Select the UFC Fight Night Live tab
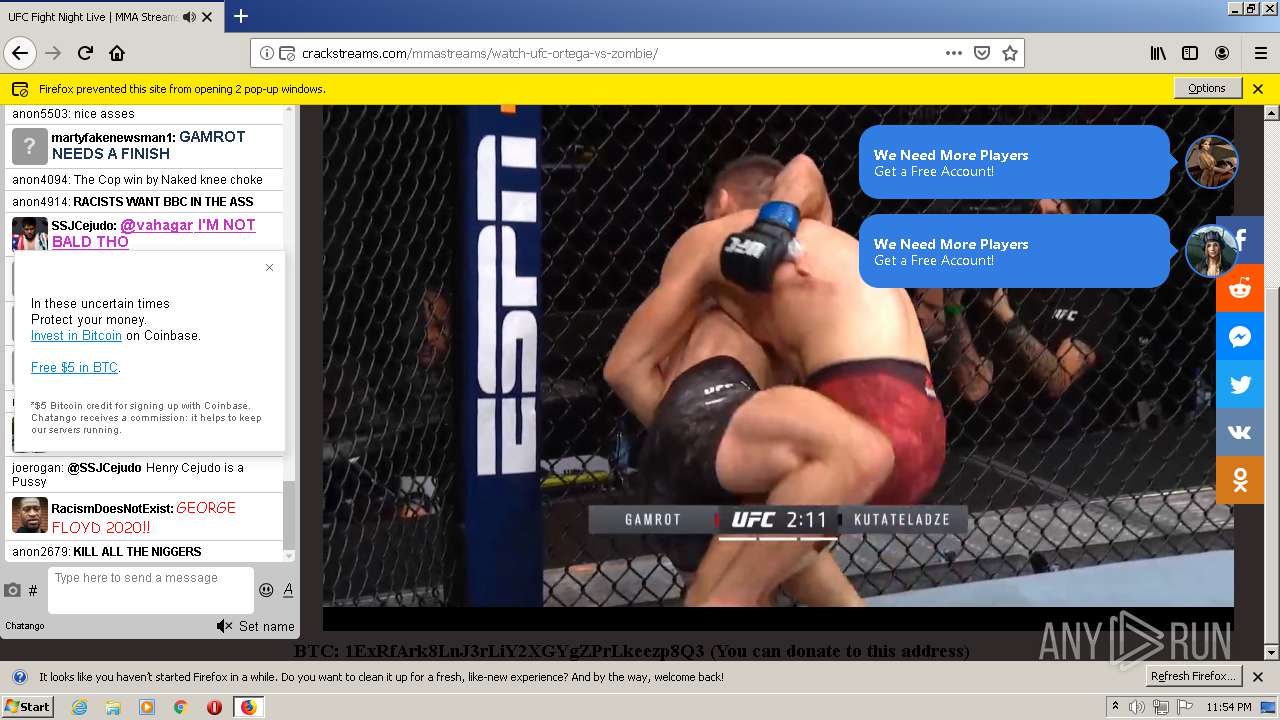 (x=110, y=17)
